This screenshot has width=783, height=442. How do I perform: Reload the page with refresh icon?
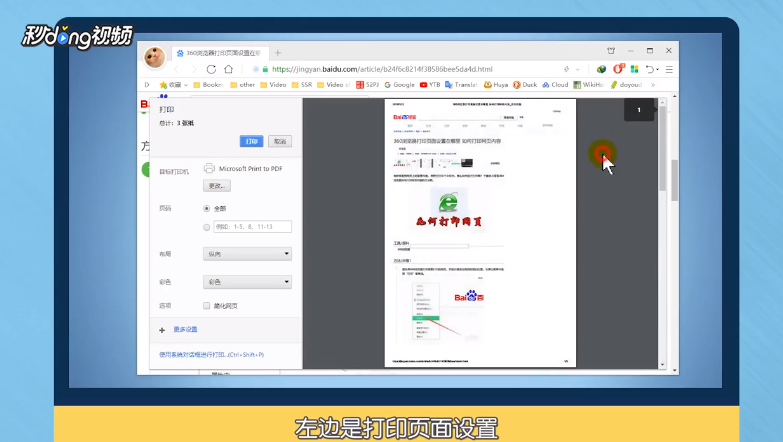point(211,69)
